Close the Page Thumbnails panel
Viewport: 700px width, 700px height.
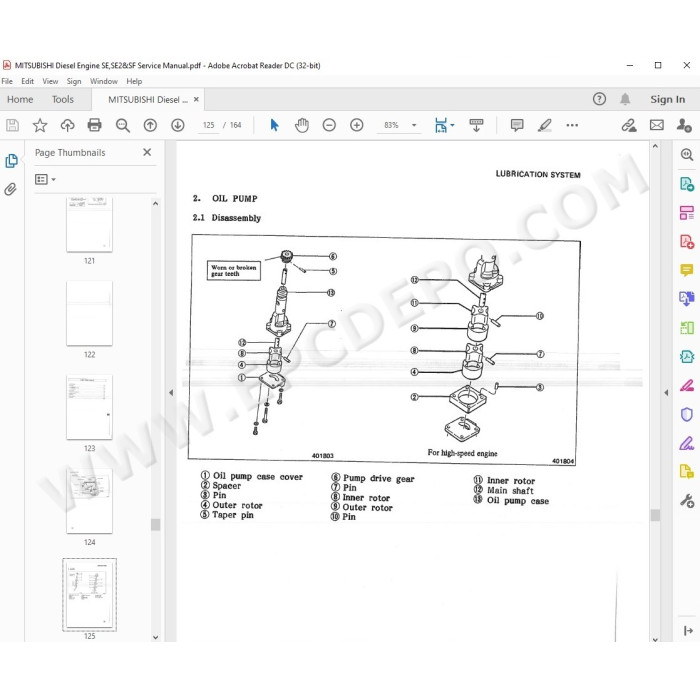pyautogui.click(x=147, y=152)
